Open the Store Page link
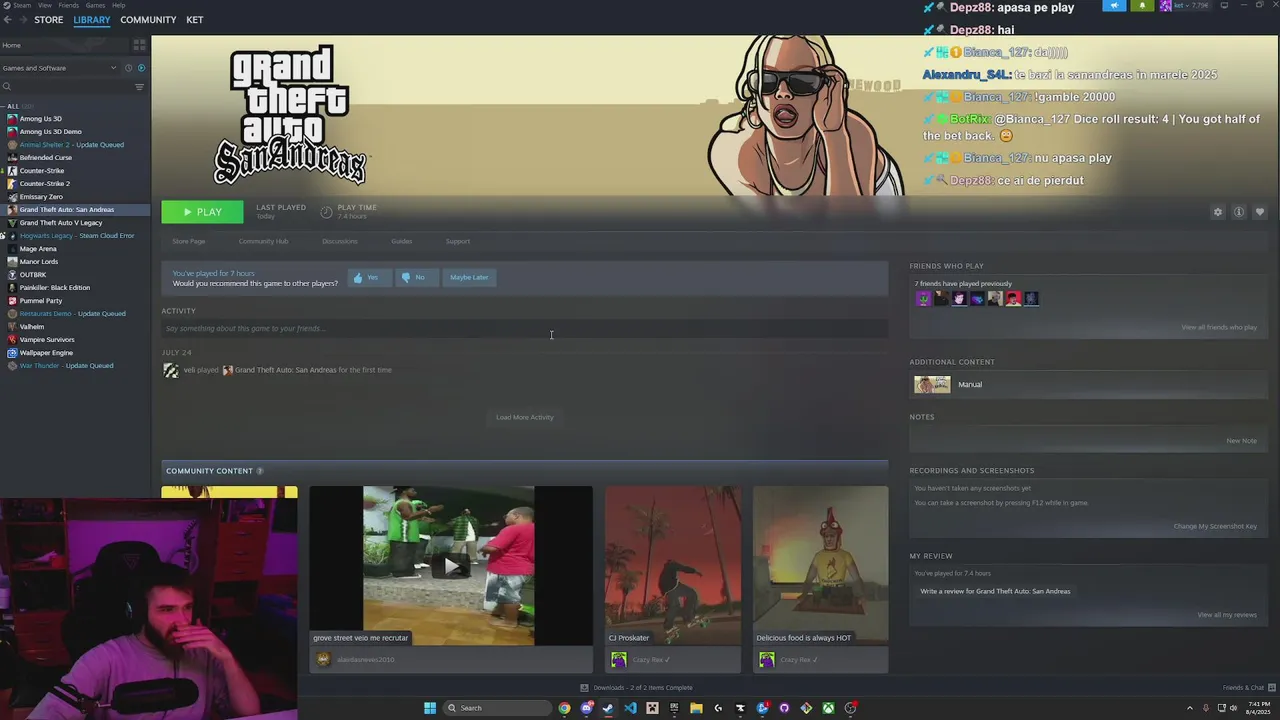 (189, 241)
